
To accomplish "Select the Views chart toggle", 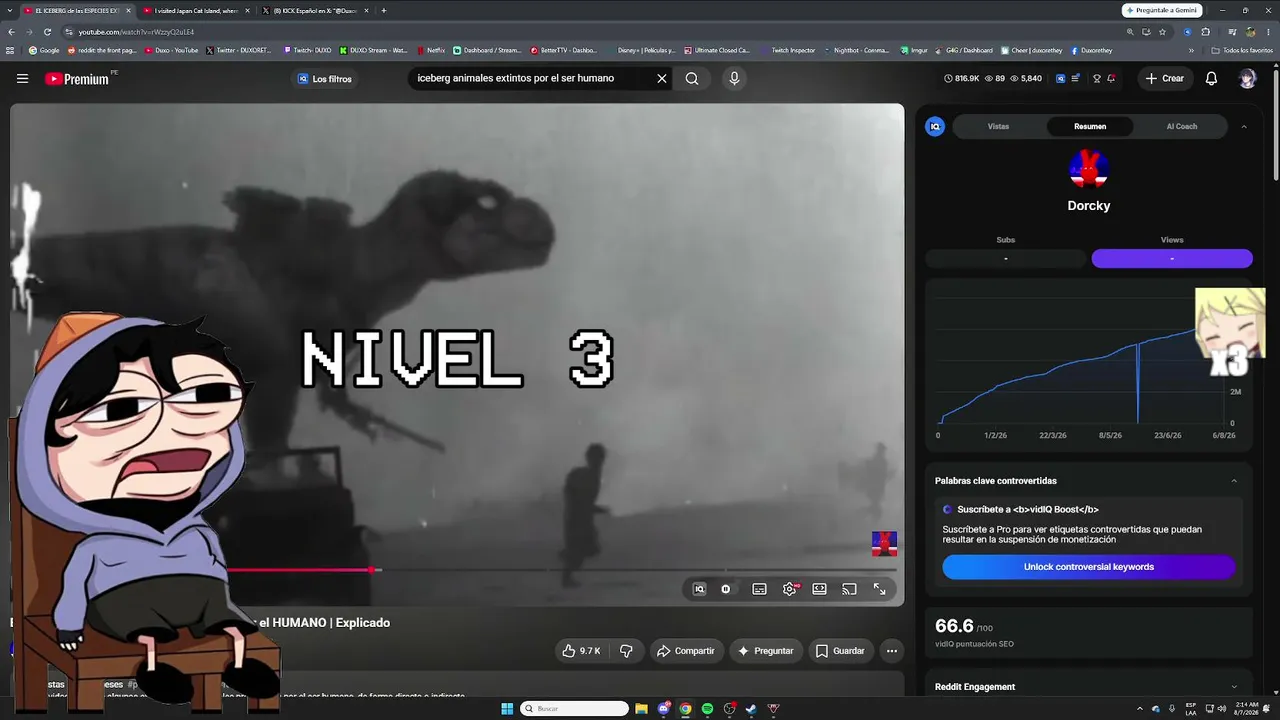I will [1172, 258].
